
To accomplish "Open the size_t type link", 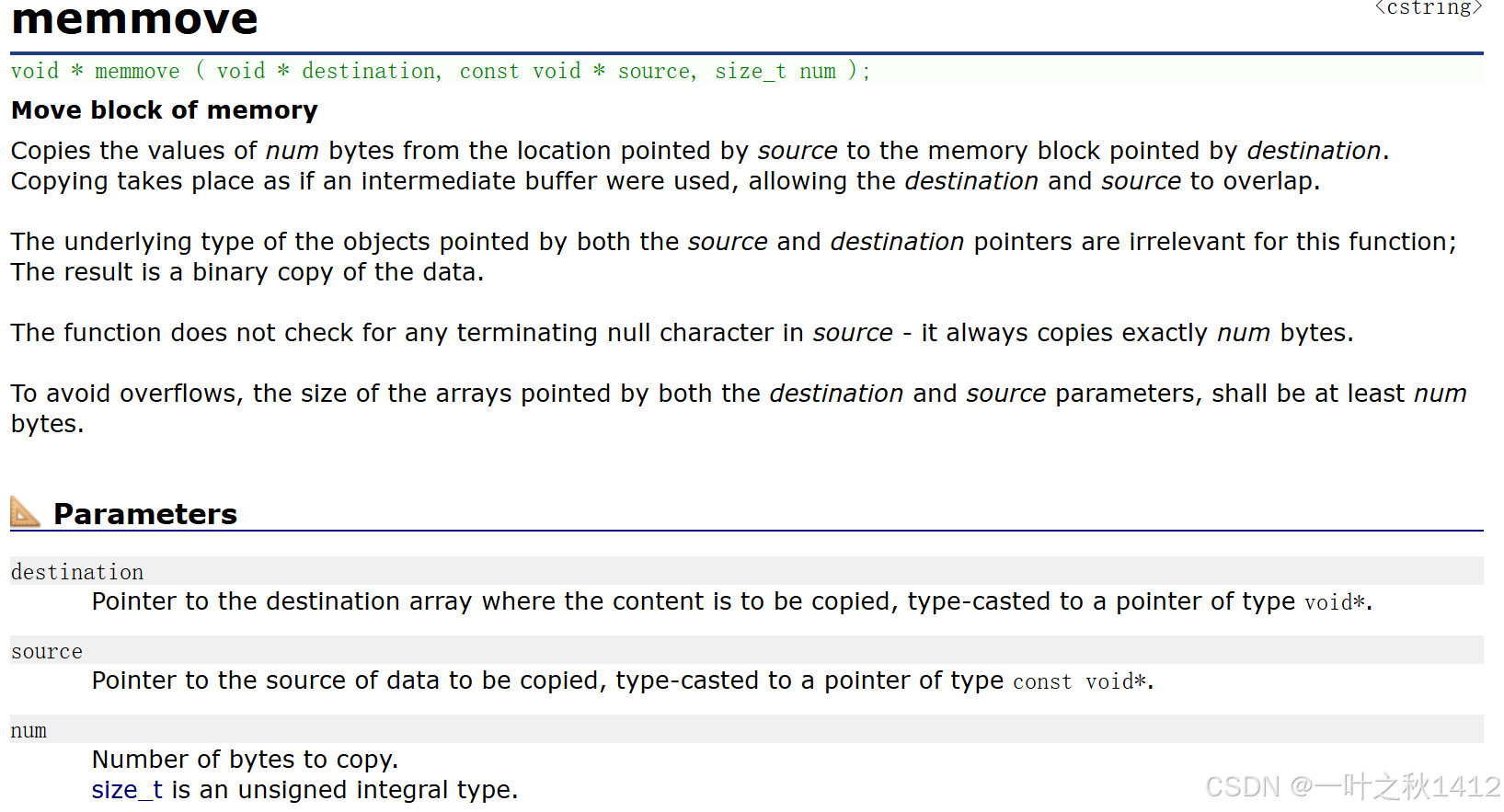I will click(x=127, y=790).
